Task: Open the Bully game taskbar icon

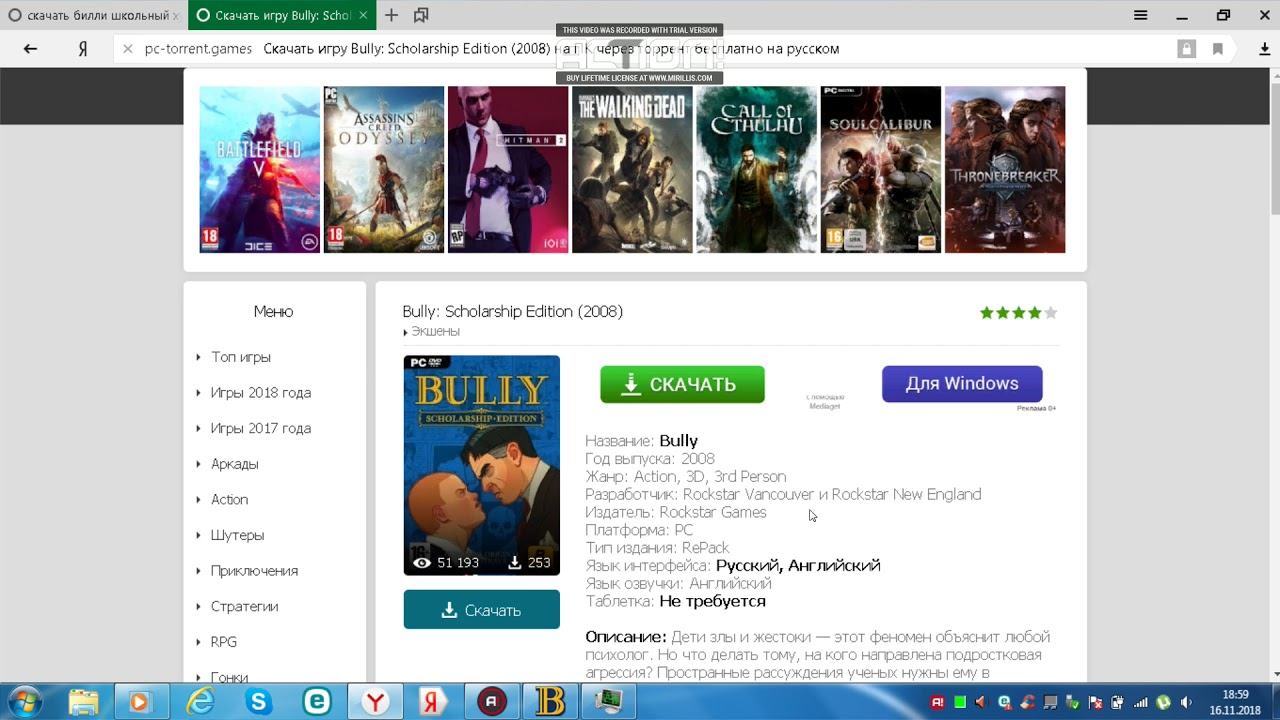Action: 550,702
